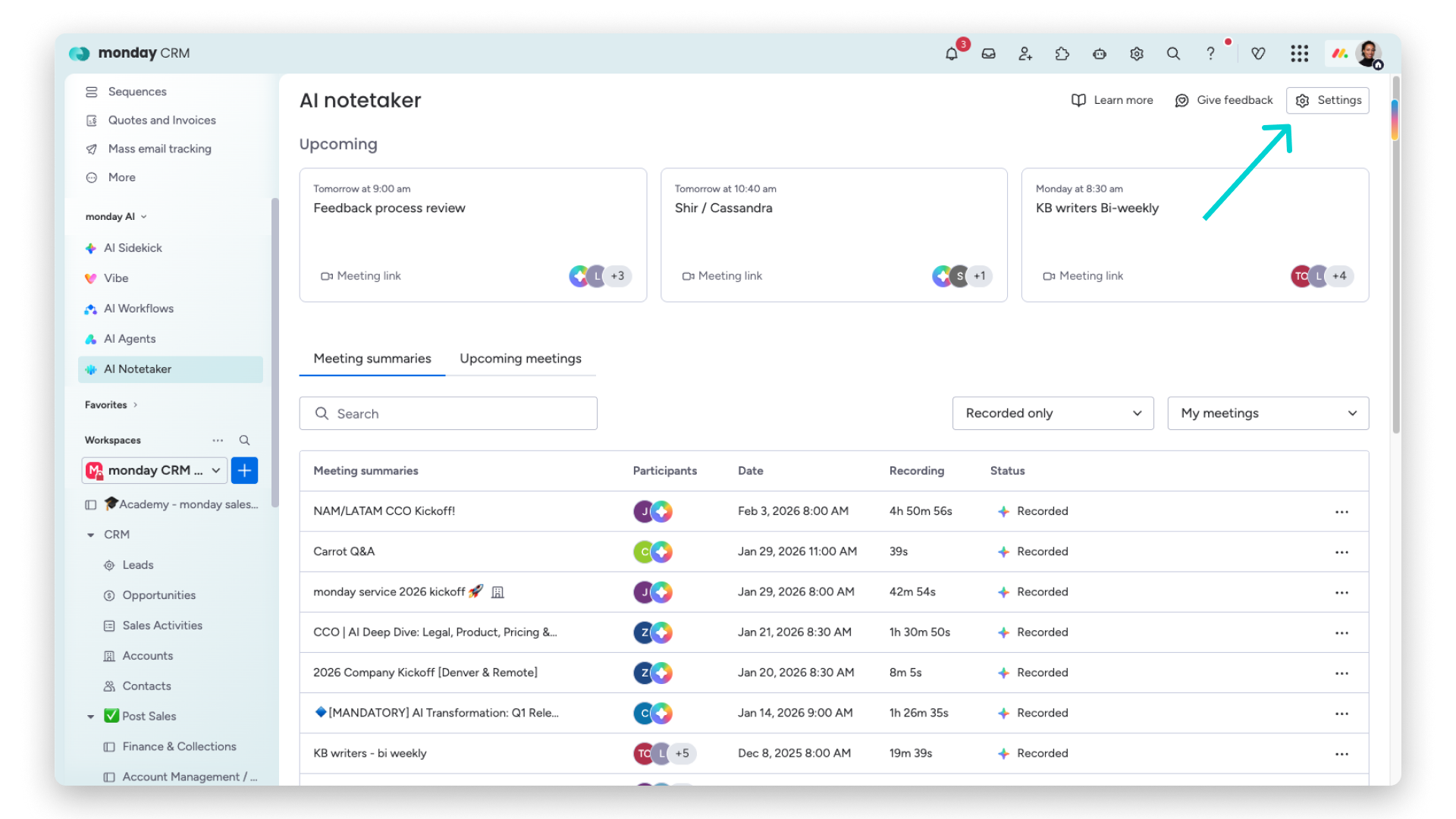Open options for KB writers - bi weekly
The image size is (1456, 819).
click(x=1341, y=754)
